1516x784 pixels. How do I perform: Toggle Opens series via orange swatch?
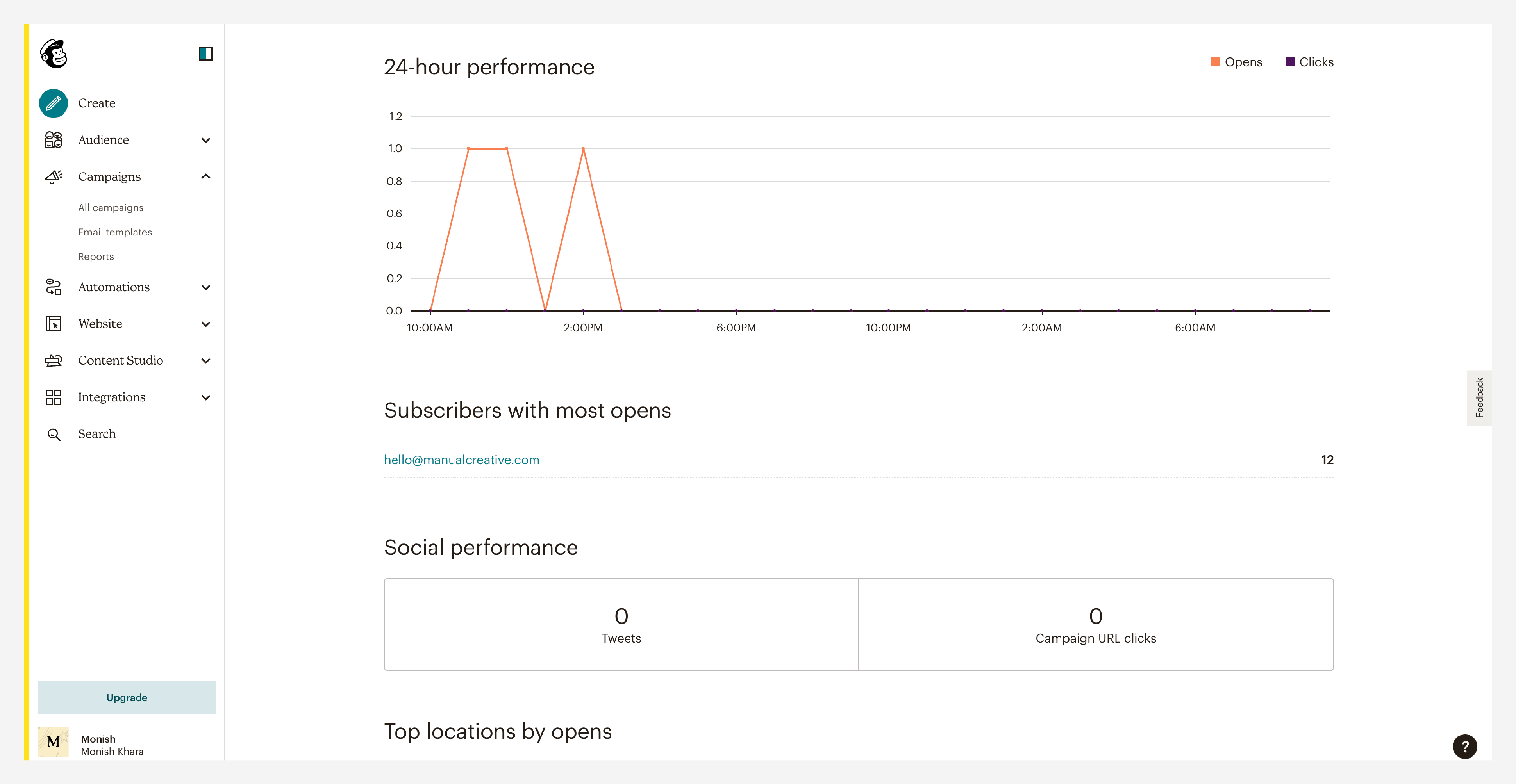[x=1215, y=62]
